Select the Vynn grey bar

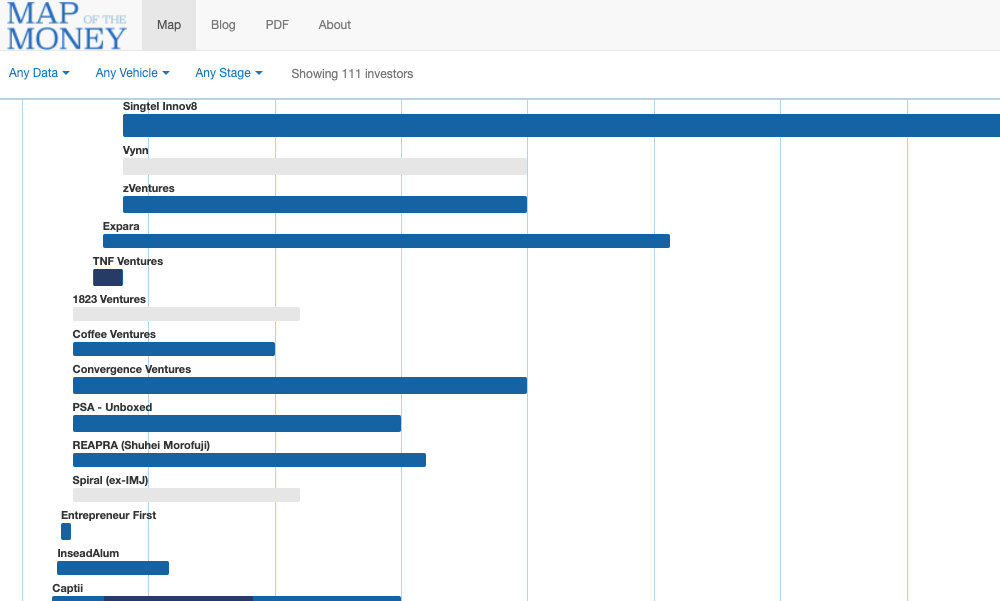(x=325, y=167)
